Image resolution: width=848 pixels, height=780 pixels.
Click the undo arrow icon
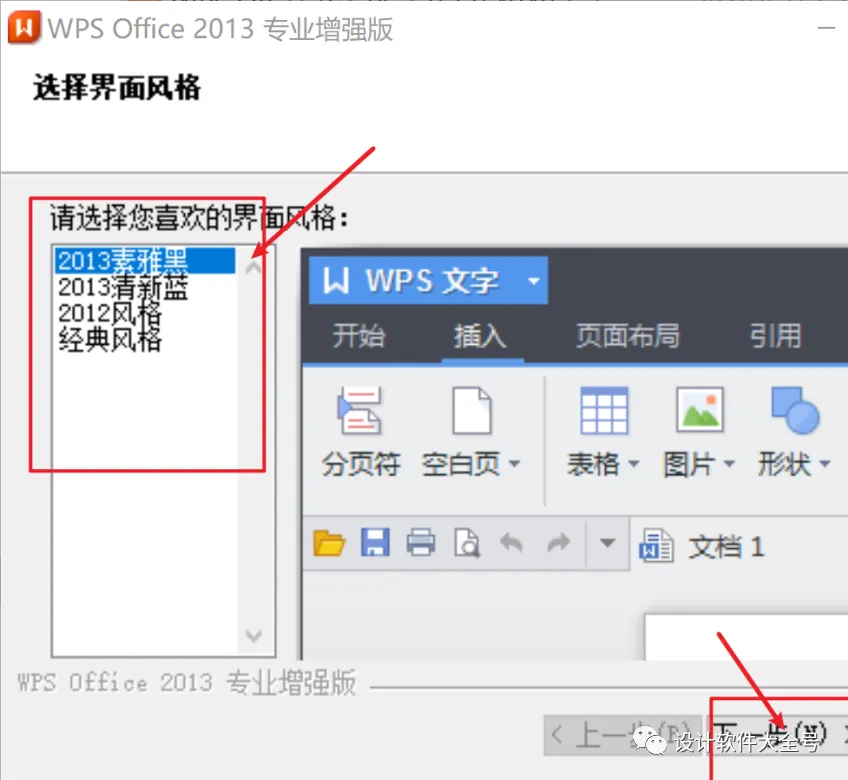coord(511,543)
